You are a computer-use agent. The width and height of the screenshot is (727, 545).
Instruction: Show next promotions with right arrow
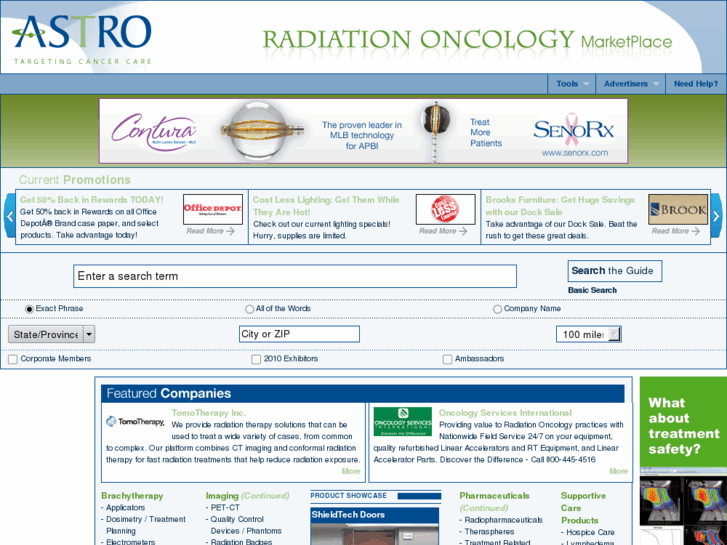pyautogui.click(x=716, y=216)
